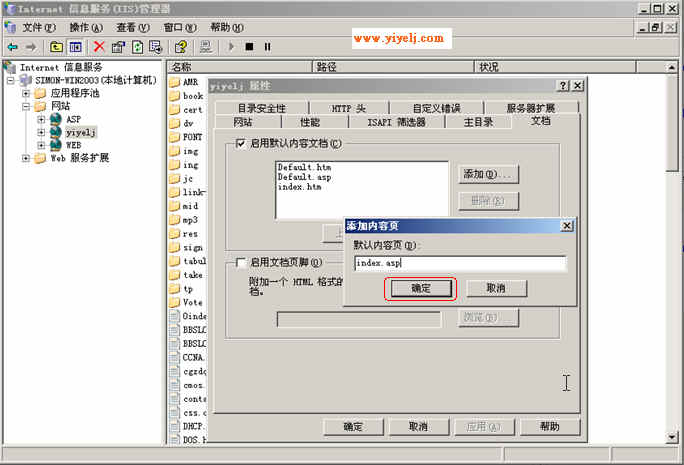
Task: Click the 默认内容页 text input field
Action: pos(460,264)
